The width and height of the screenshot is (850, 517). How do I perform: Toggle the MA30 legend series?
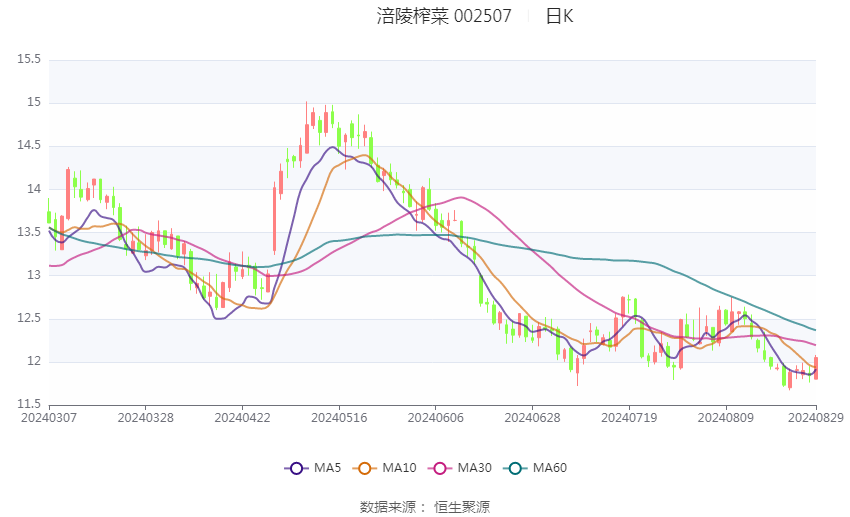pyautogui.click(x=460, y=468)
